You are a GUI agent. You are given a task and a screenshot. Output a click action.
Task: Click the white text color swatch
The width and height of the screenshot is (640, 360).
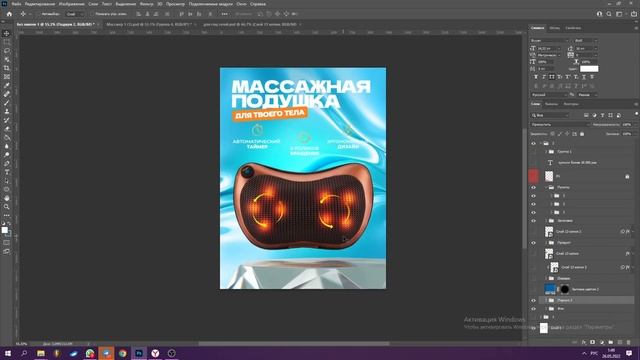point(589,69)
